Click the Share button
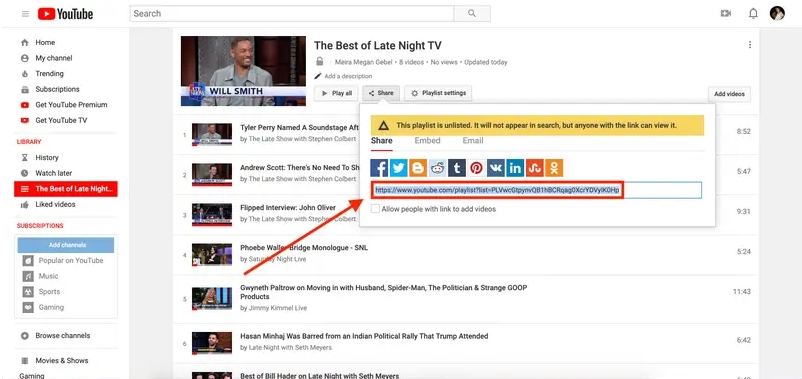Screen dimensions: 802x379 pos(381,93)
